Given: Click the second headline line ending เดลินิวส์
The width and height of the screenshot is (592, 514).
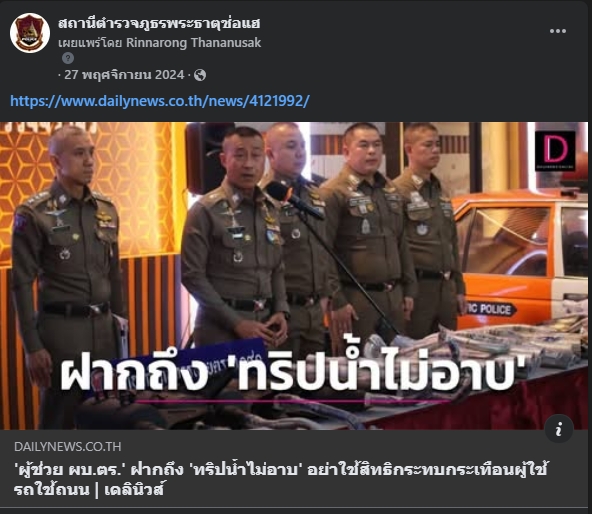Looking at the screenshot, I should 89,489.
